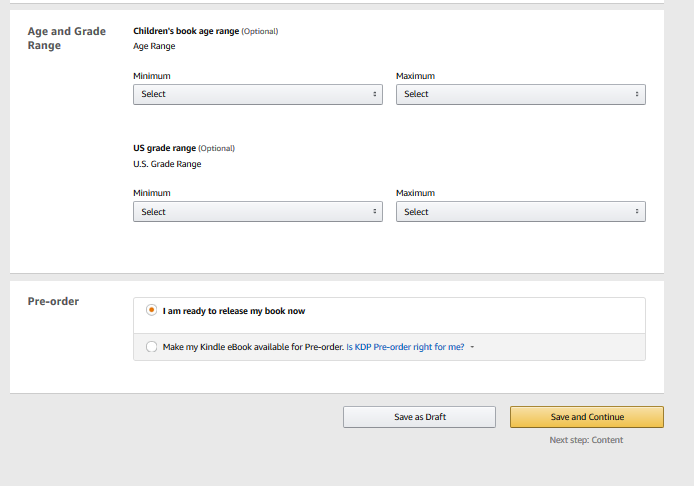Open the age range Maximum dropdown
Image resolution: width=694 pixels, height=486 pixels.
click(x=520, y=94)
